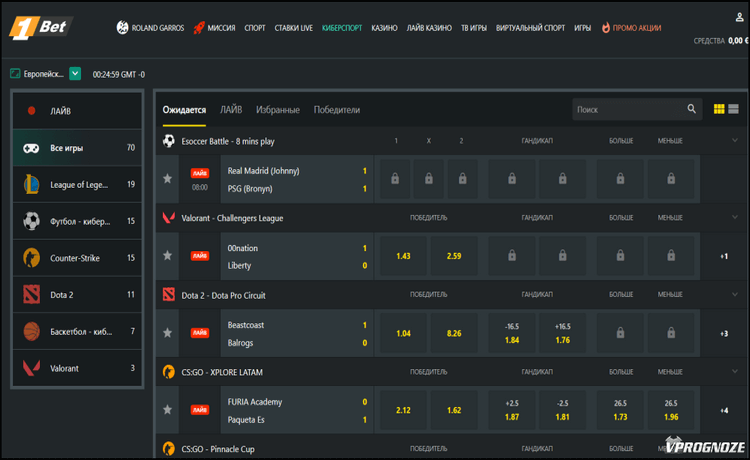Switch to the Избранные tab
This screenshot has height=460, width=750.
pyautogui.click(x=278, y=110)
